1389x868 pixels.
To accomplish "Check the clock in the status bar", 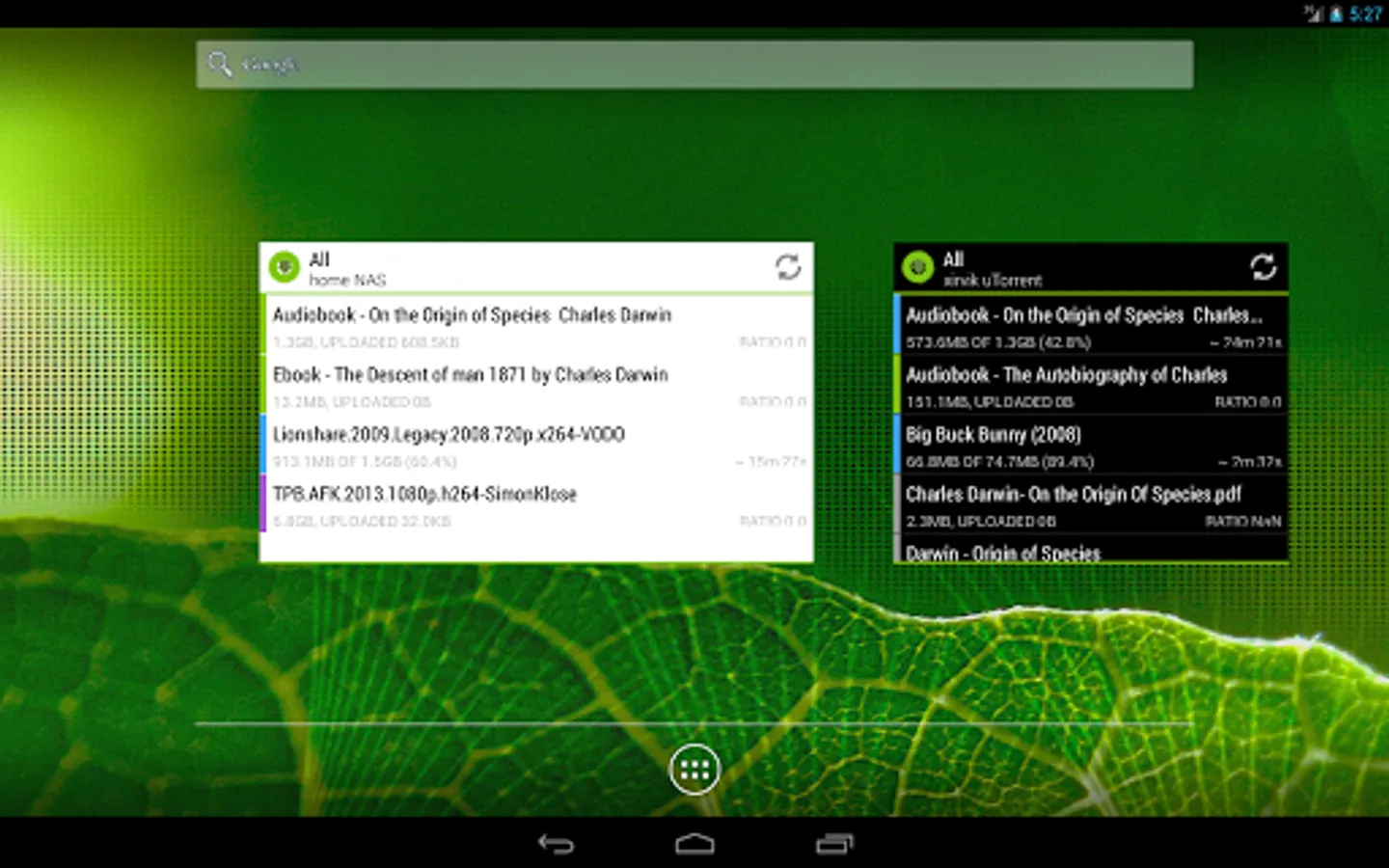I will click(1365, 14).
